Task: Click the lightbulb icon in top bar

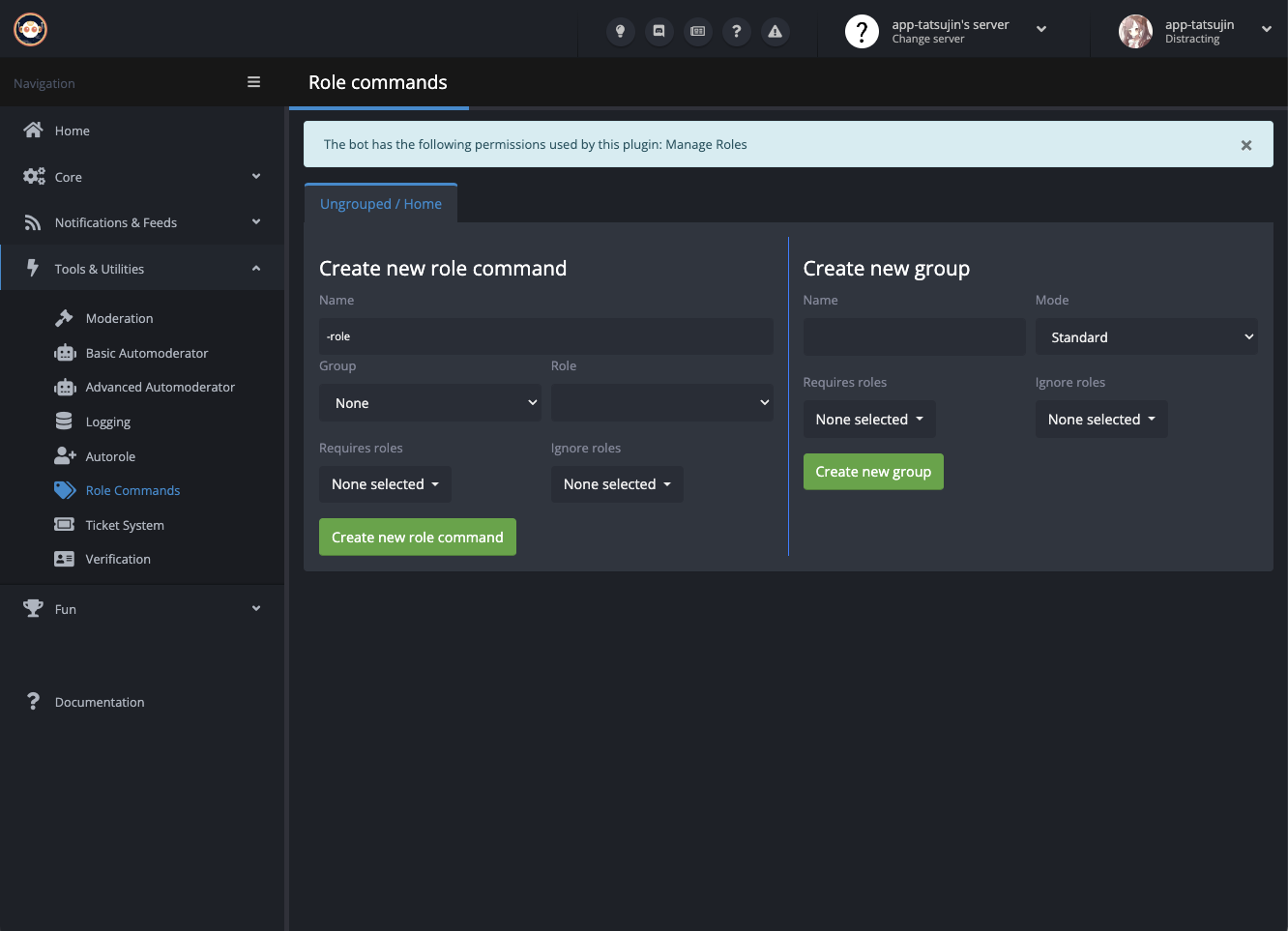Action: (620, 31)
